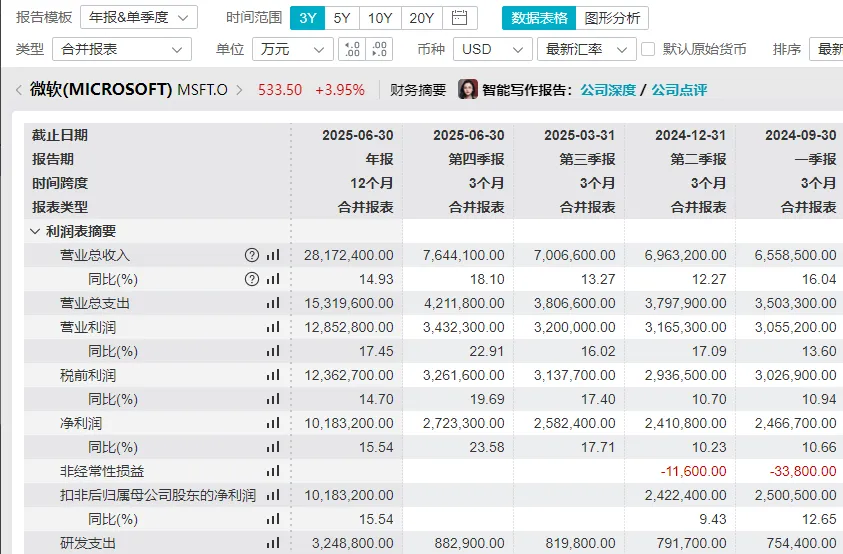Click 截止日期 header label
Screen dimensions: 843x554
click(x=60, y=135)
